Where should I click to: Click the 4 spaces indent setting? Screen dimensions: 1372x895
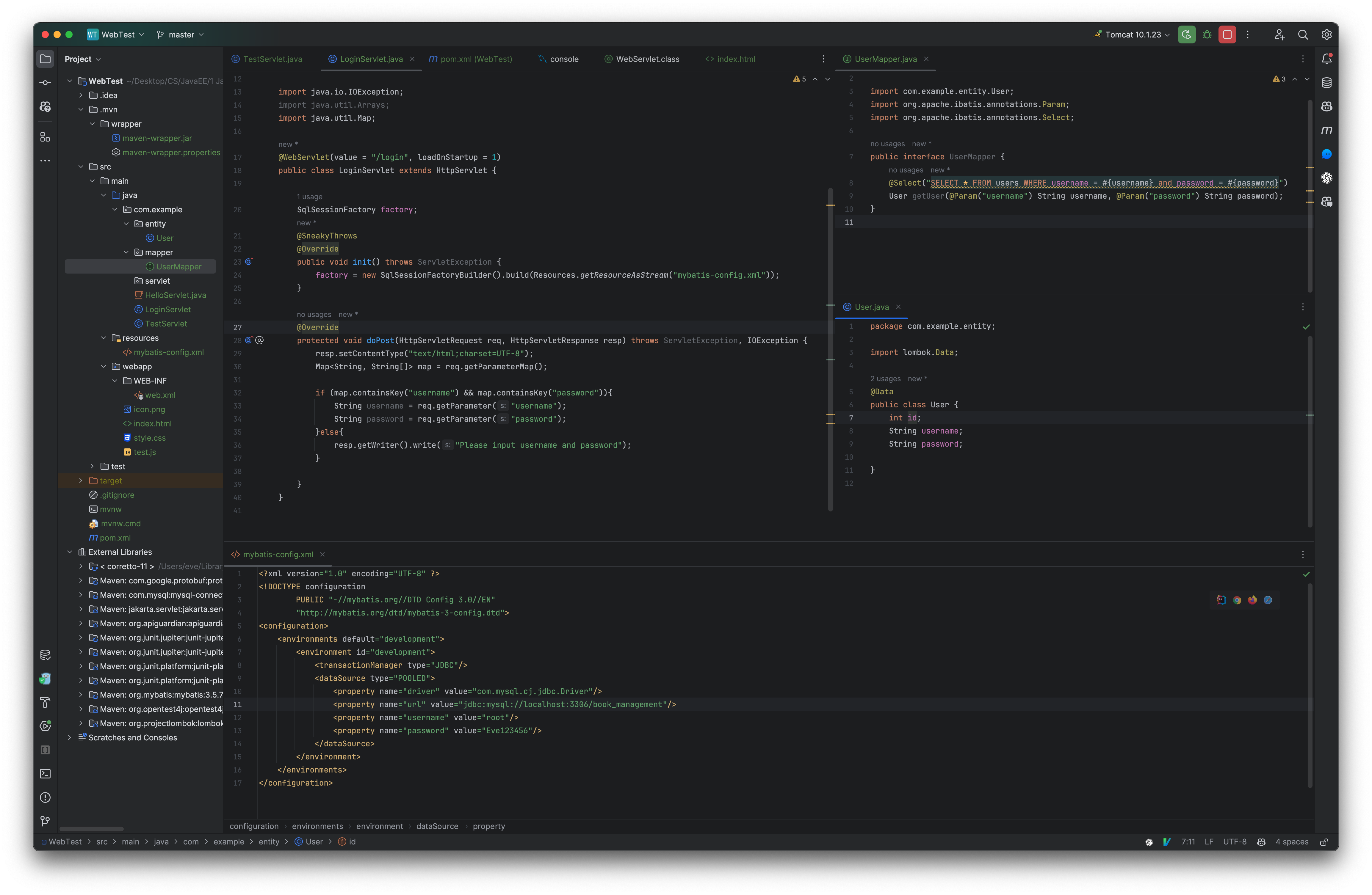tap(1291, 842)
